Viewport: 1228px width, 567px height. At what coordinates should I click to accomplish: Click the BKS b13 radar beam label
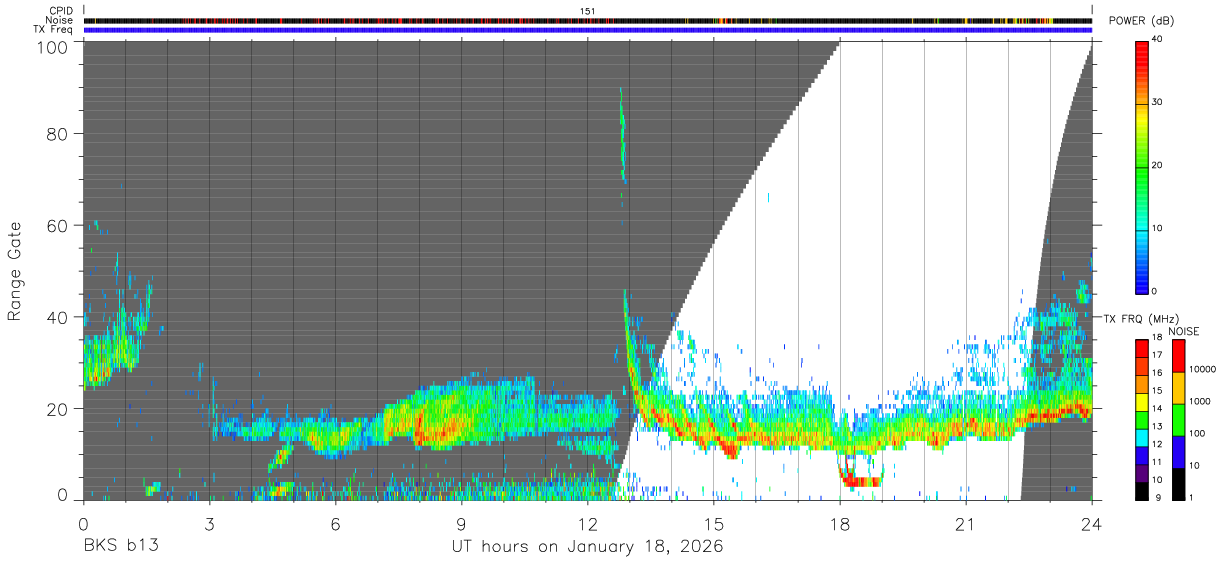pyautogui.click(x=121, y=547)
